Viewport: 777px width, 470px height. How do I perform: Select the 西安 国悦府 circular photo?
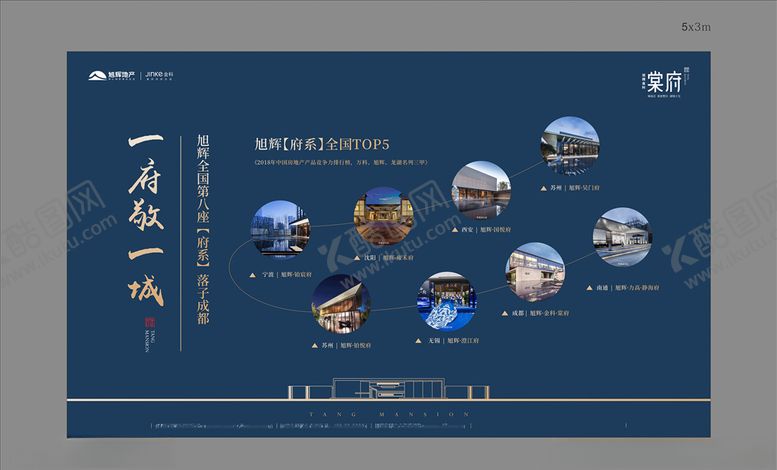pyautogui.click(x=481, y=190)
